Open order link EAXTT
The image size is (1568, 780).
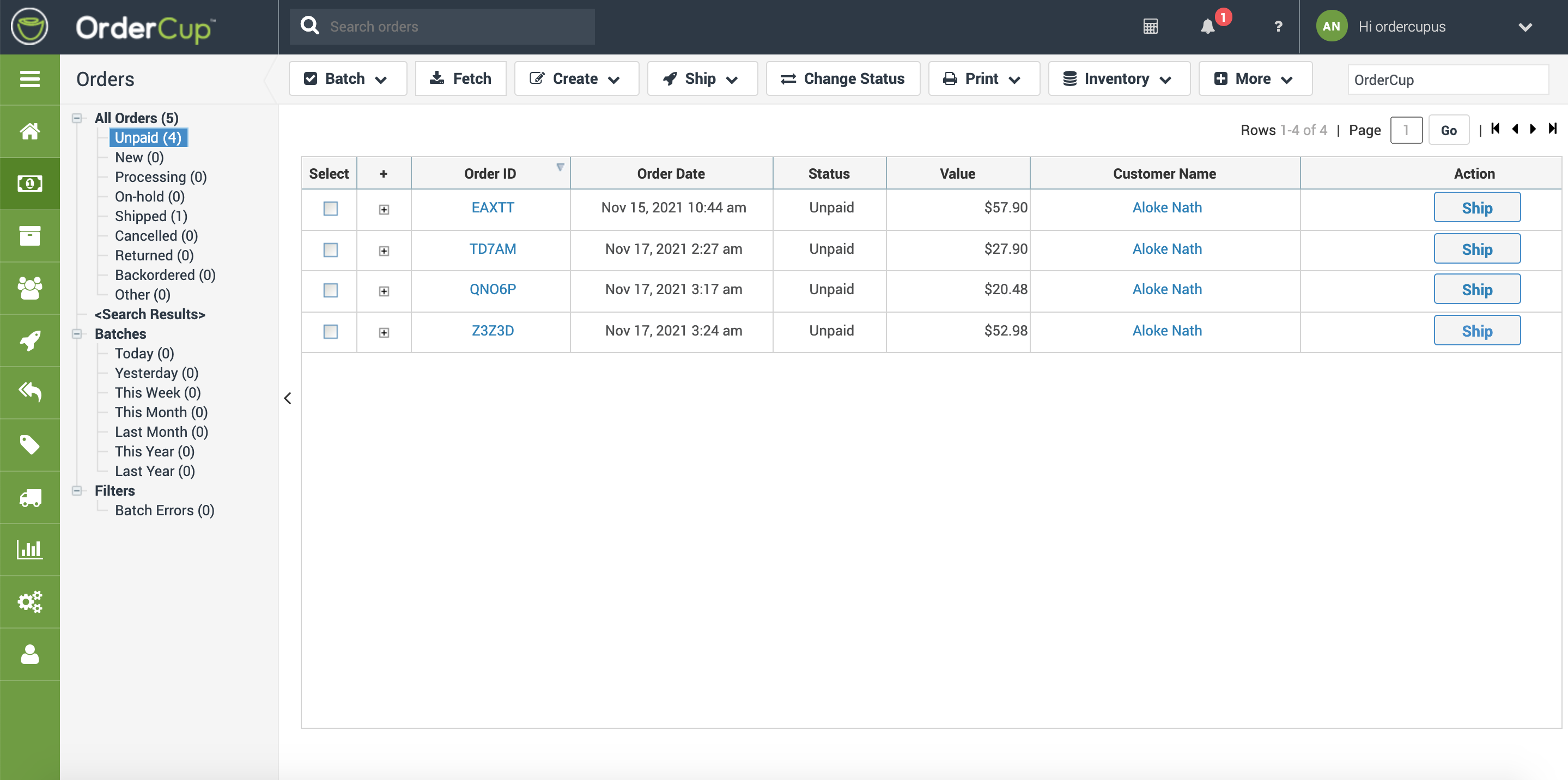(493, 208)
